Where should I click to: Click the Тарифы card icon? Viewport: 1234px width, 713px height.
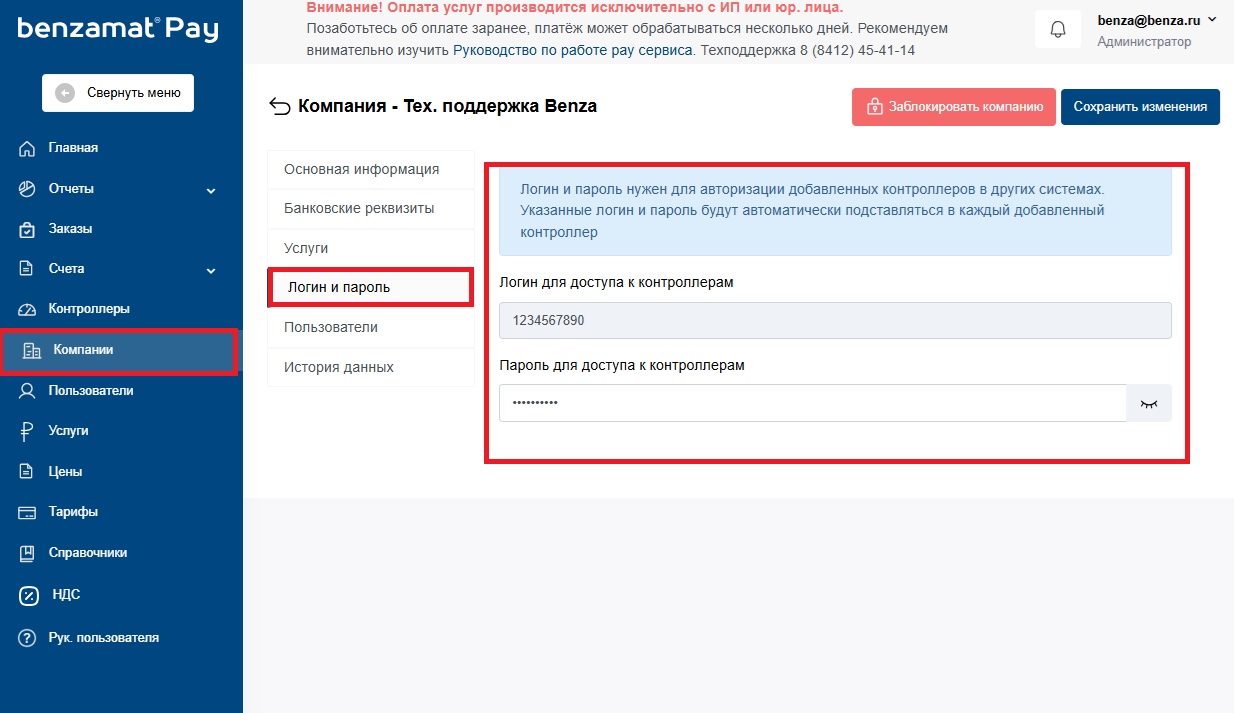(x=28, y=512)
